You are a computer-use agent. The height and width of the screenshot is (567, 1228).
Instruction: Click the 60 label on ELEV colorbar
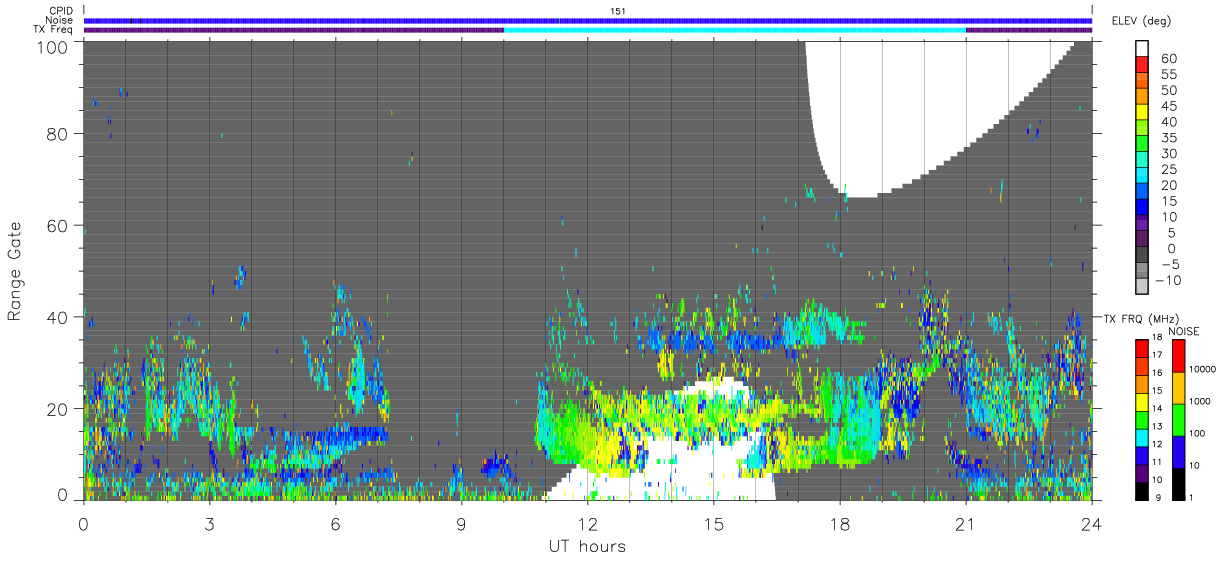coord(1169,59)
